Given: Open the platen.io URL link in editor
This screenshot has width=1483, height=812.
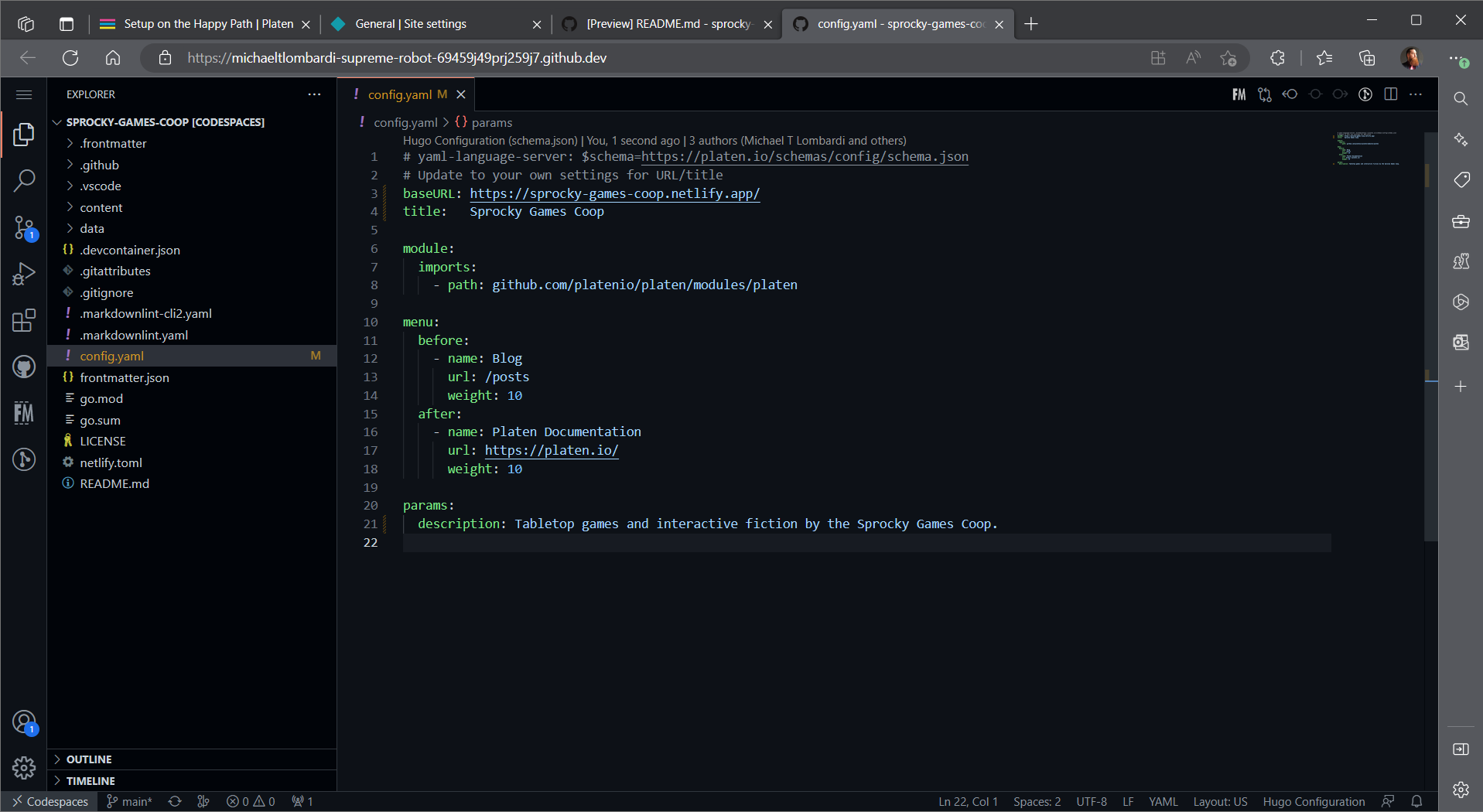Looking at the screenshot, I should [x=551, y=450].
